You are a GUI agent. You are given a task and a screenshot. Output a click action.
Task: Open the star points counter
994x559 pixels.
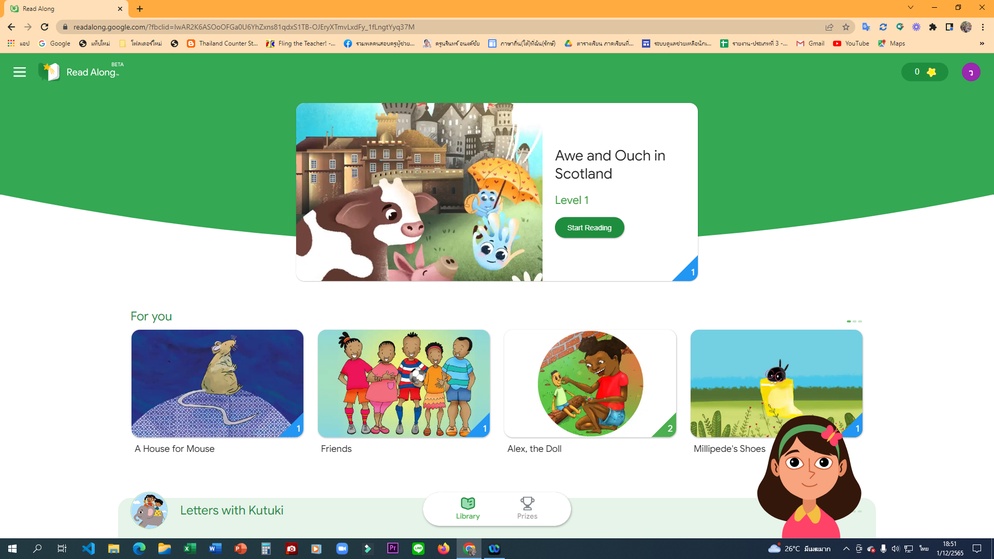click(925, 72)
